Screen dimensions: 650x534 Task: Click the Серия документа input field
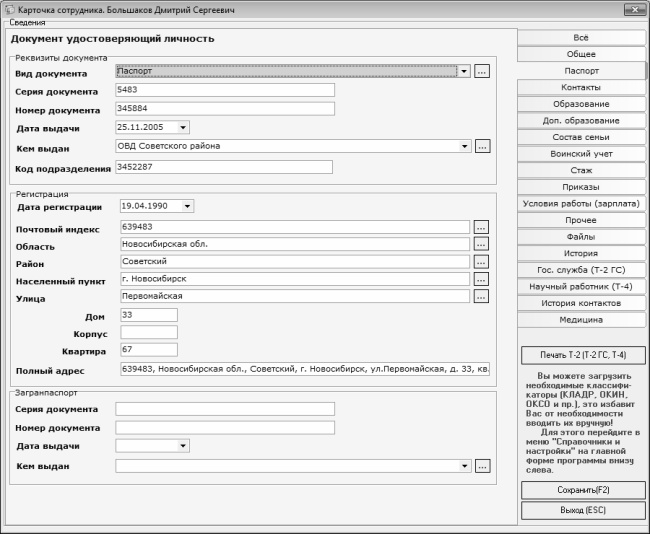pyautogui.click(x=224, y=90)
